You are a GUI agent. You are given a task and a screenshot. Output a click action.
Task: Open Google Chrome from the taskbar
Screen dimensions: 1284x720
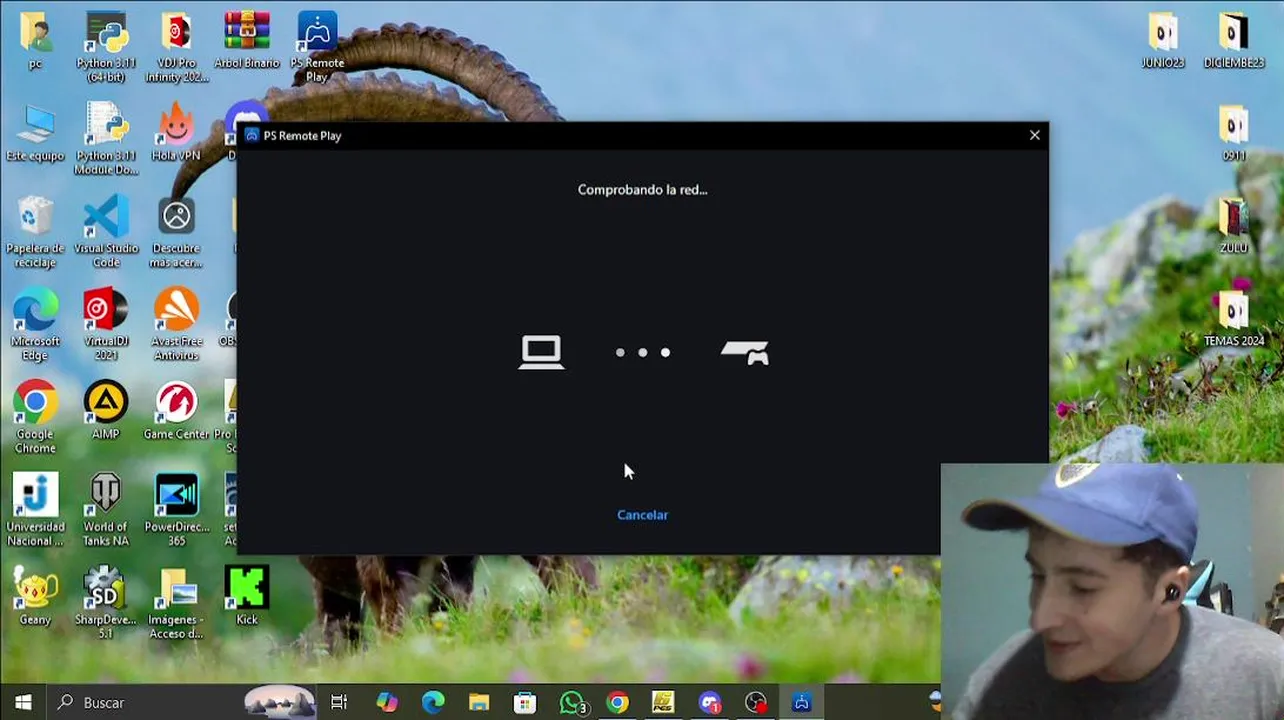[617, 702]
